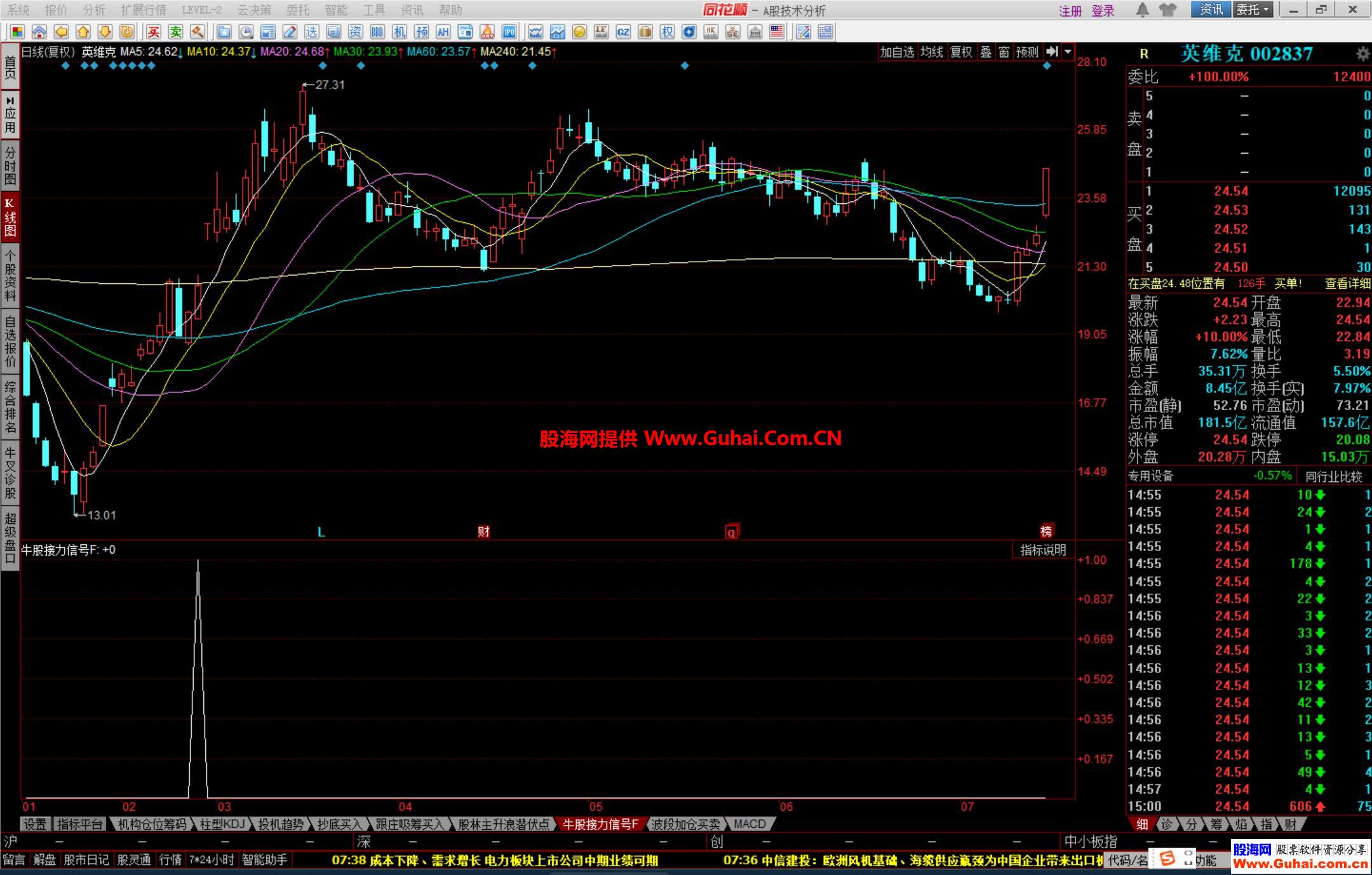Open the 帮助 menu
Screen dimensions: 1372x875
(x=450, y=10)
